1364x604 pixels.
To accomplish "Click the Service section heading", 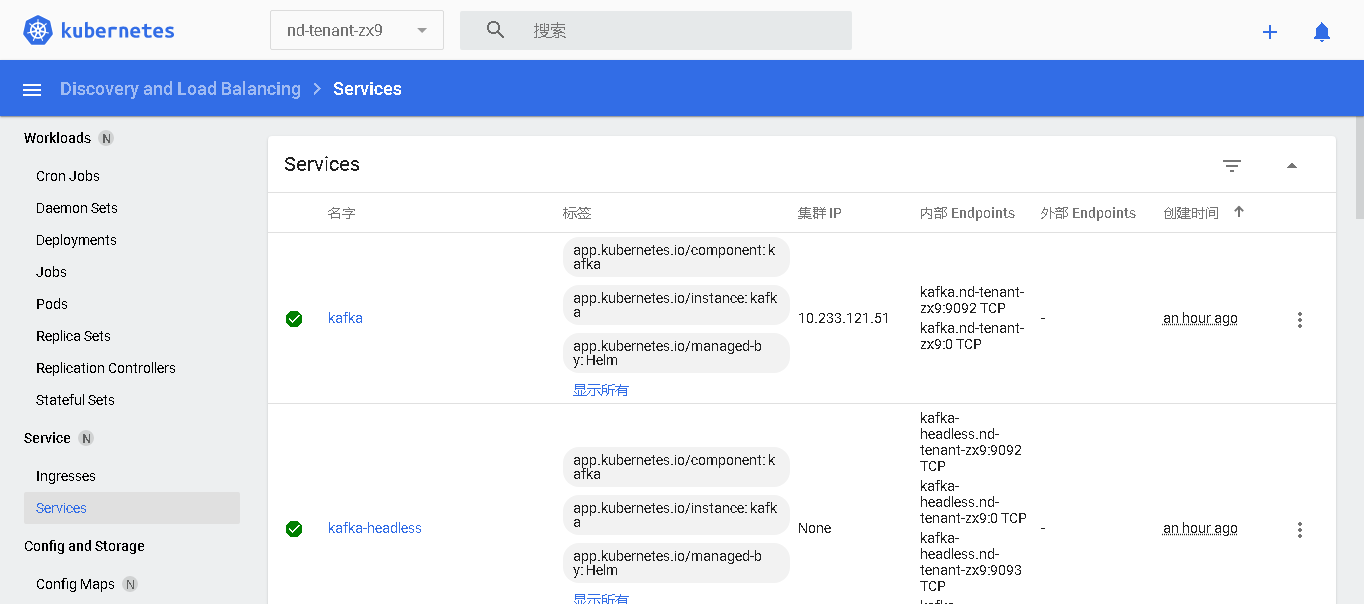I will [47, 438].
